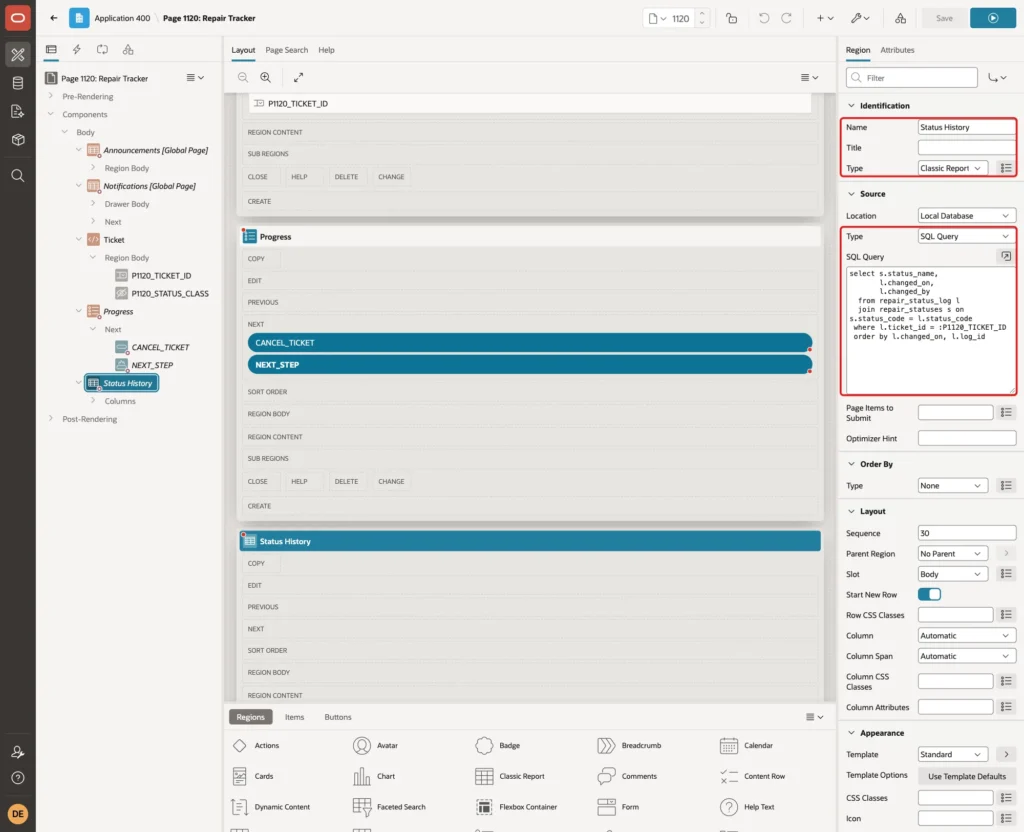Select the Buttons gallery tab

(338, 717)
